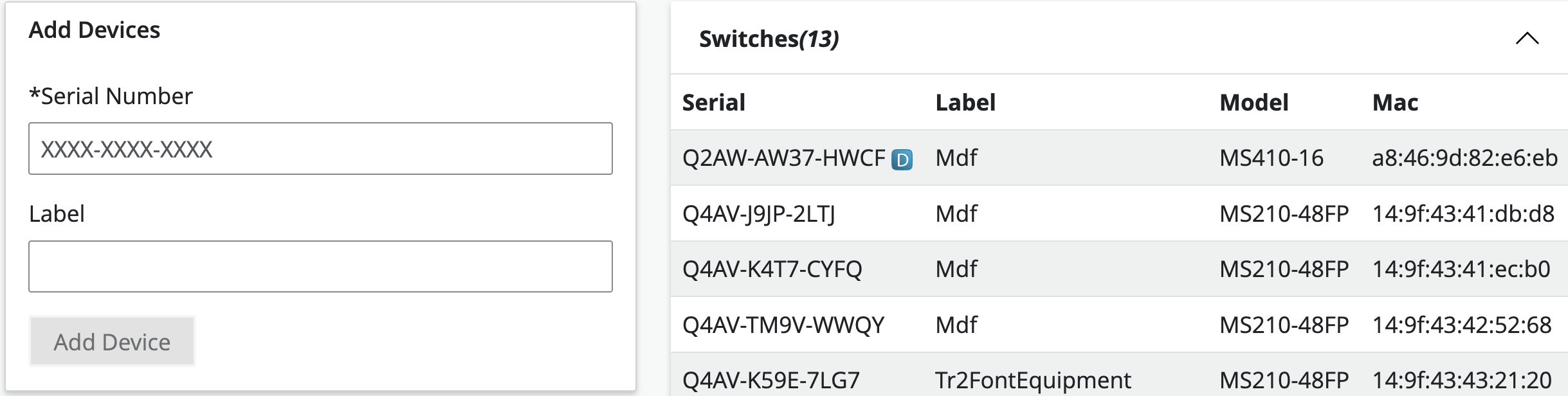This screenshot has height=396, width=1568.
Task: Click the Mac column header
Action: point(1394,103)
